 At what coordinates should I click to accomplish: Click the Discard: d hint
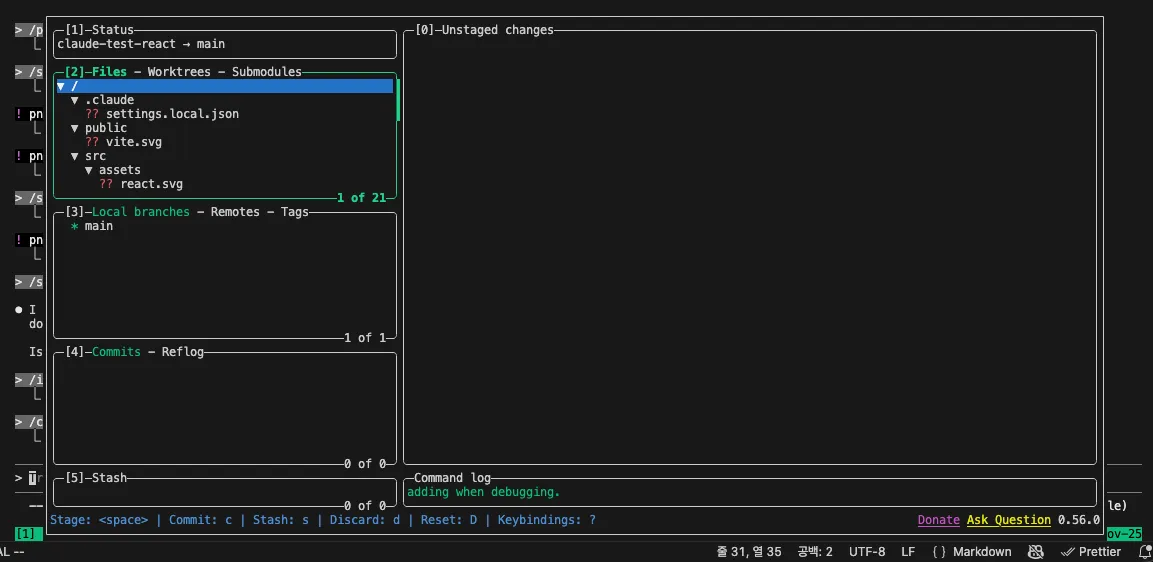coord(365,520)
